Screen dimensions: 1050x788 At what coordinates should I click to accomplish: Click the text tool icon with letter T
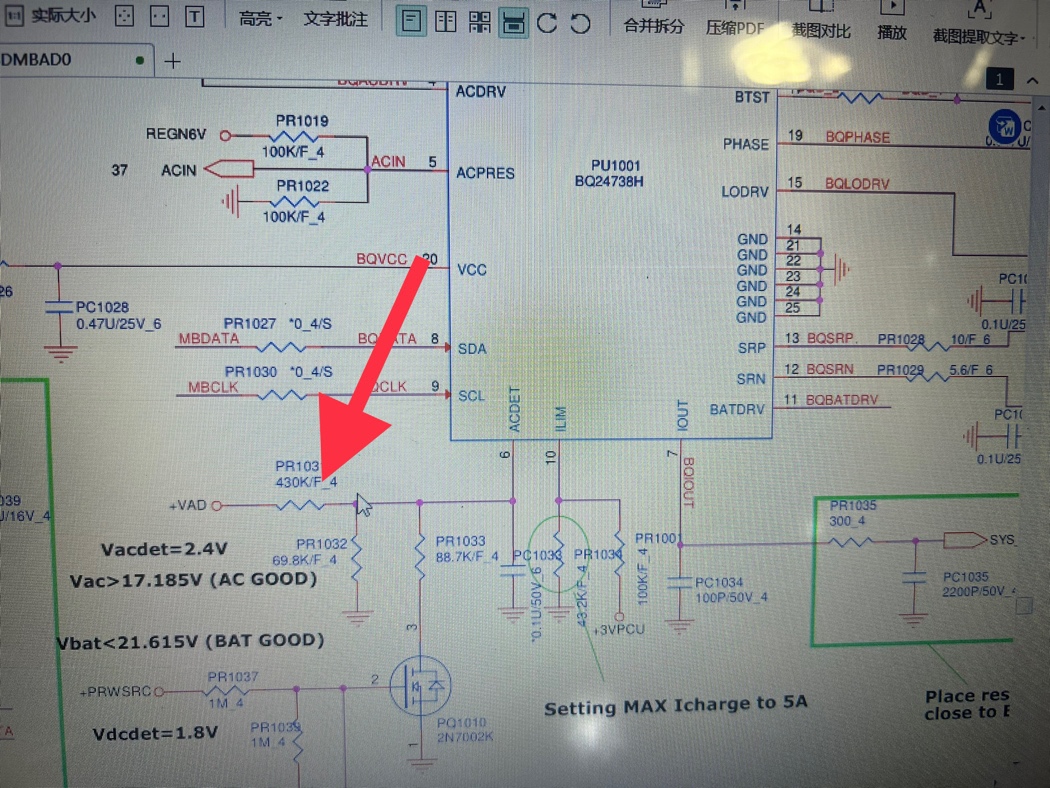point(195,18)
